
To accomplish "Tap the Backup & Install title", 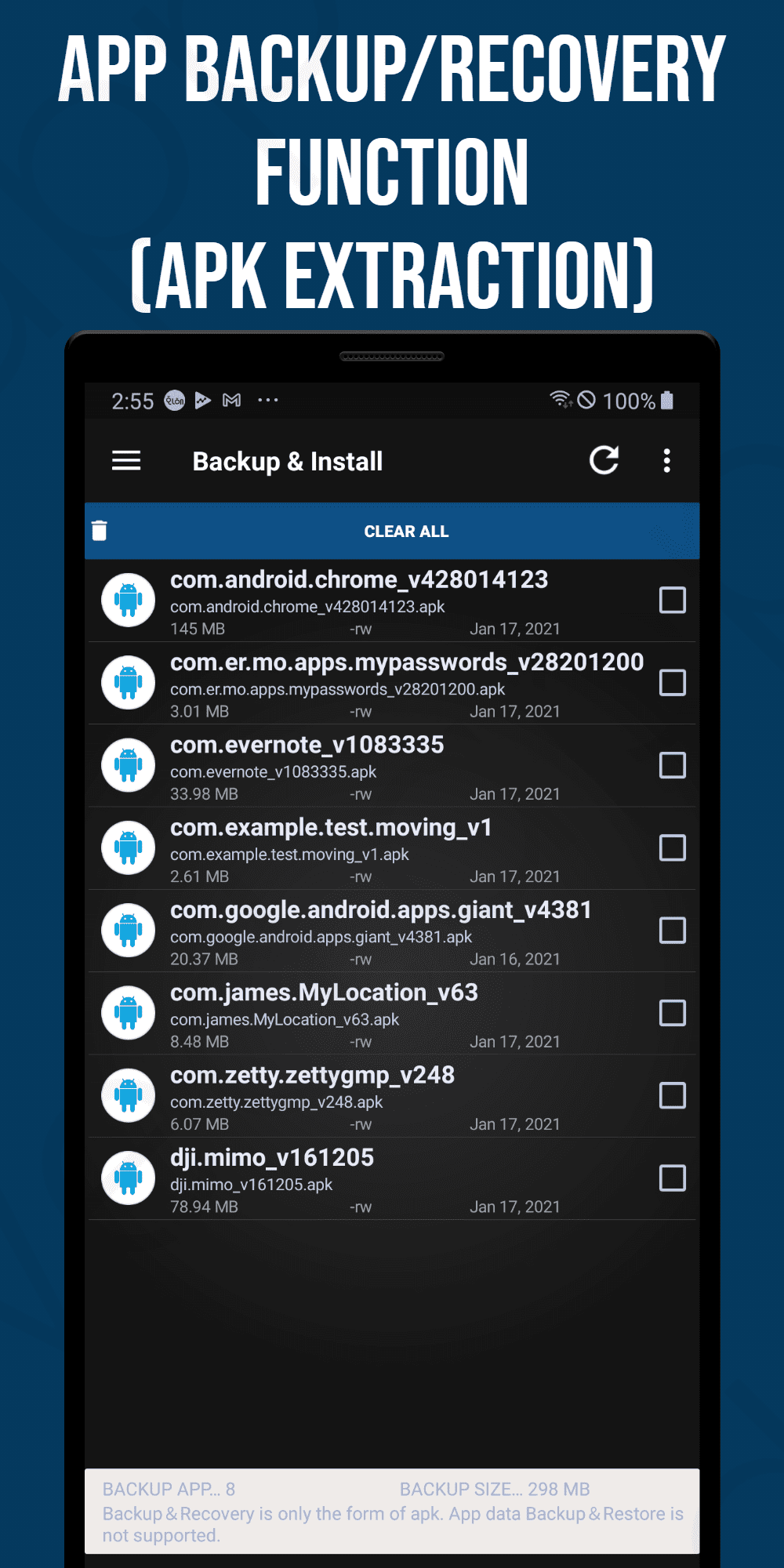I will [x=288, y=462].
